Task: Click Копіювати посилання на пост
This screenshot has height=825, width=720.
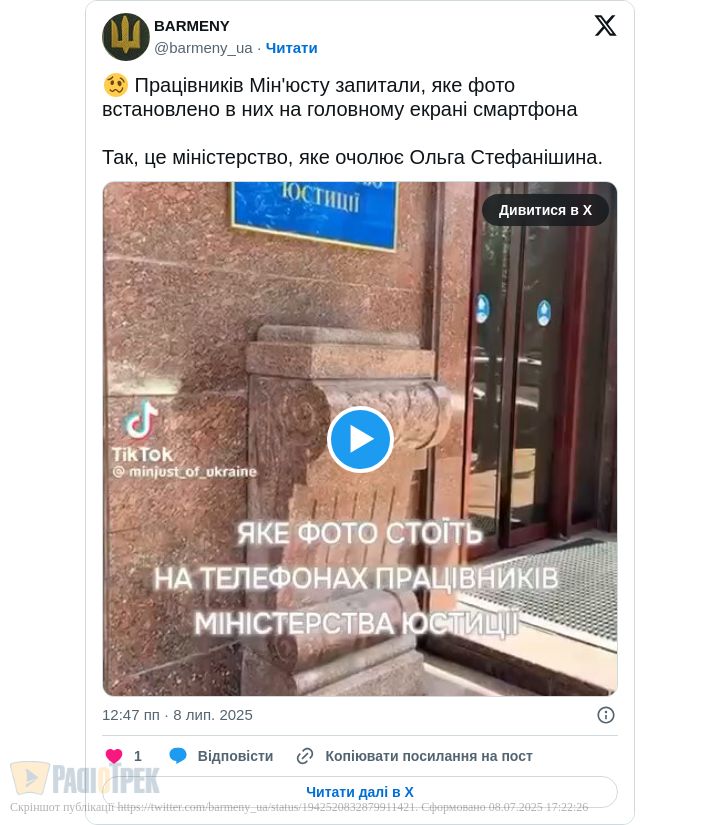Action: 429,756
